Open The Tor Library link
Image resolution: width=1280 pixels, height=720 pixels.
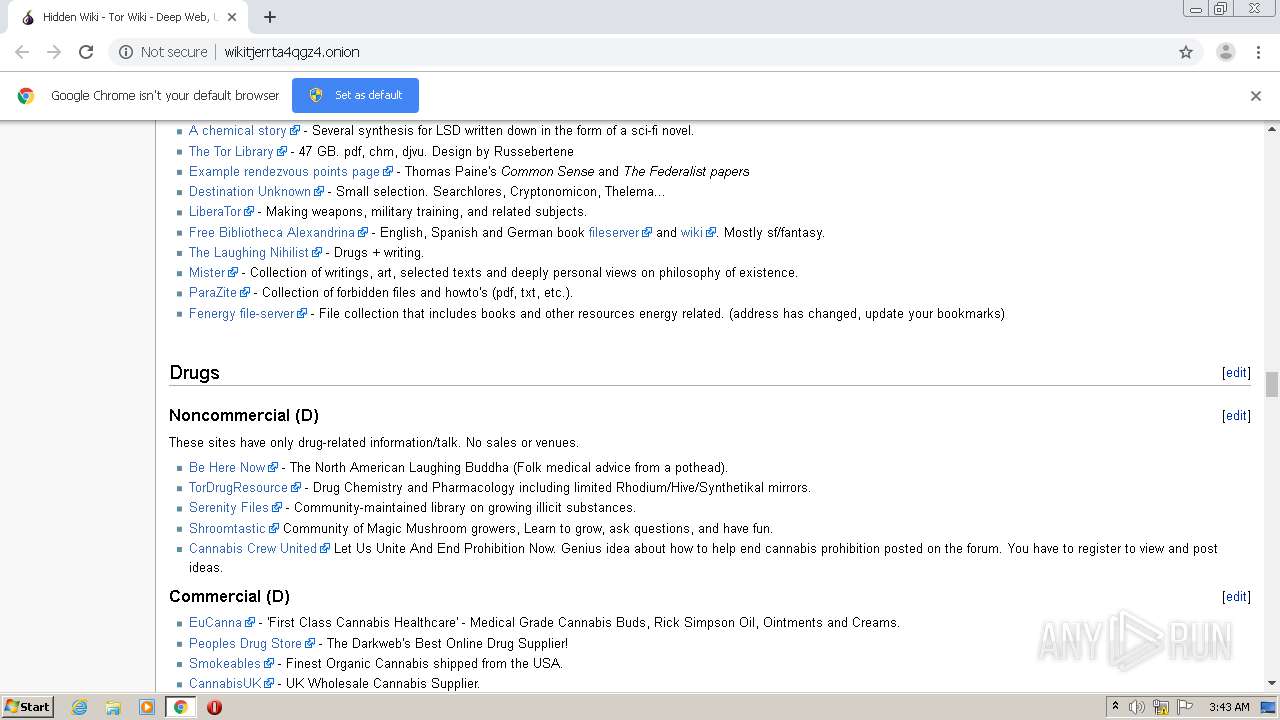point(231,151)
